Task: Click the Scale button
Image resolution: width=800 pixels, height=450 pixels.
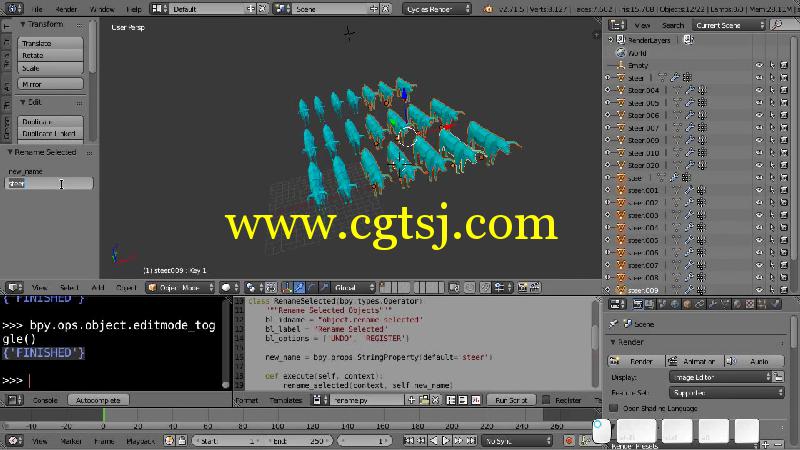Action: [51, 68]
